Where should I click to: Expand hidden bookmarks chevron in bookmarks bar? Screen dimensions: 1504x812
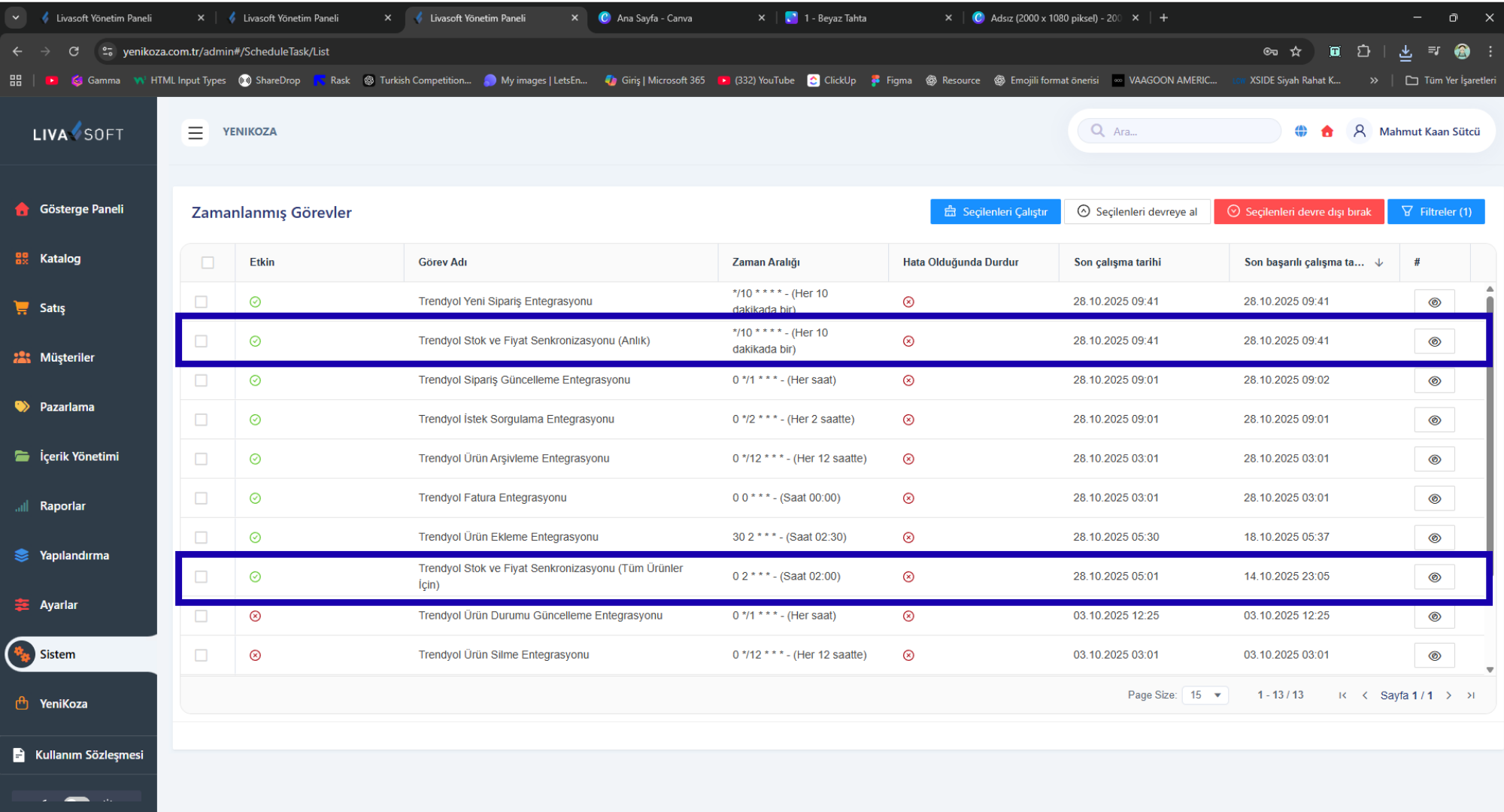click(1374, 80)
